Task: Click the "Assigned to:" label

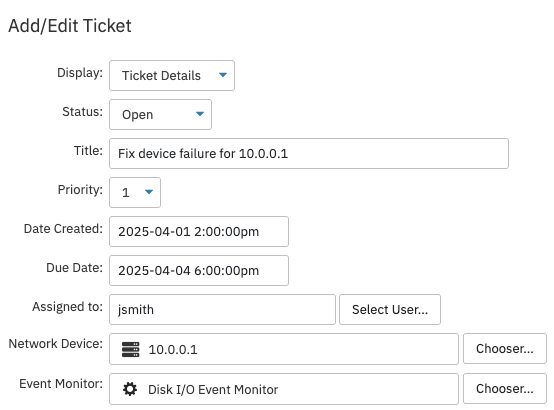Action: point(67,306)
